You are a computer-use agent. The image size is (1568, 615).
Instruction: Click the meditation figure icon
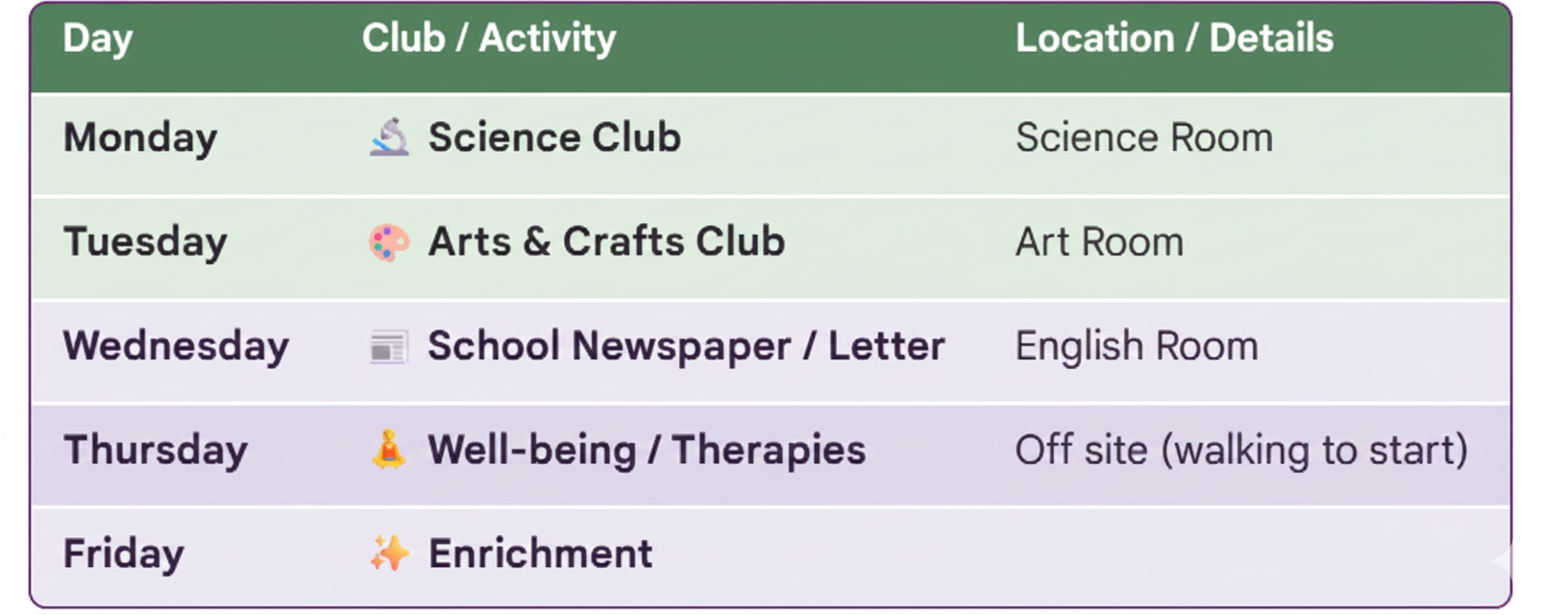(389, 450)
